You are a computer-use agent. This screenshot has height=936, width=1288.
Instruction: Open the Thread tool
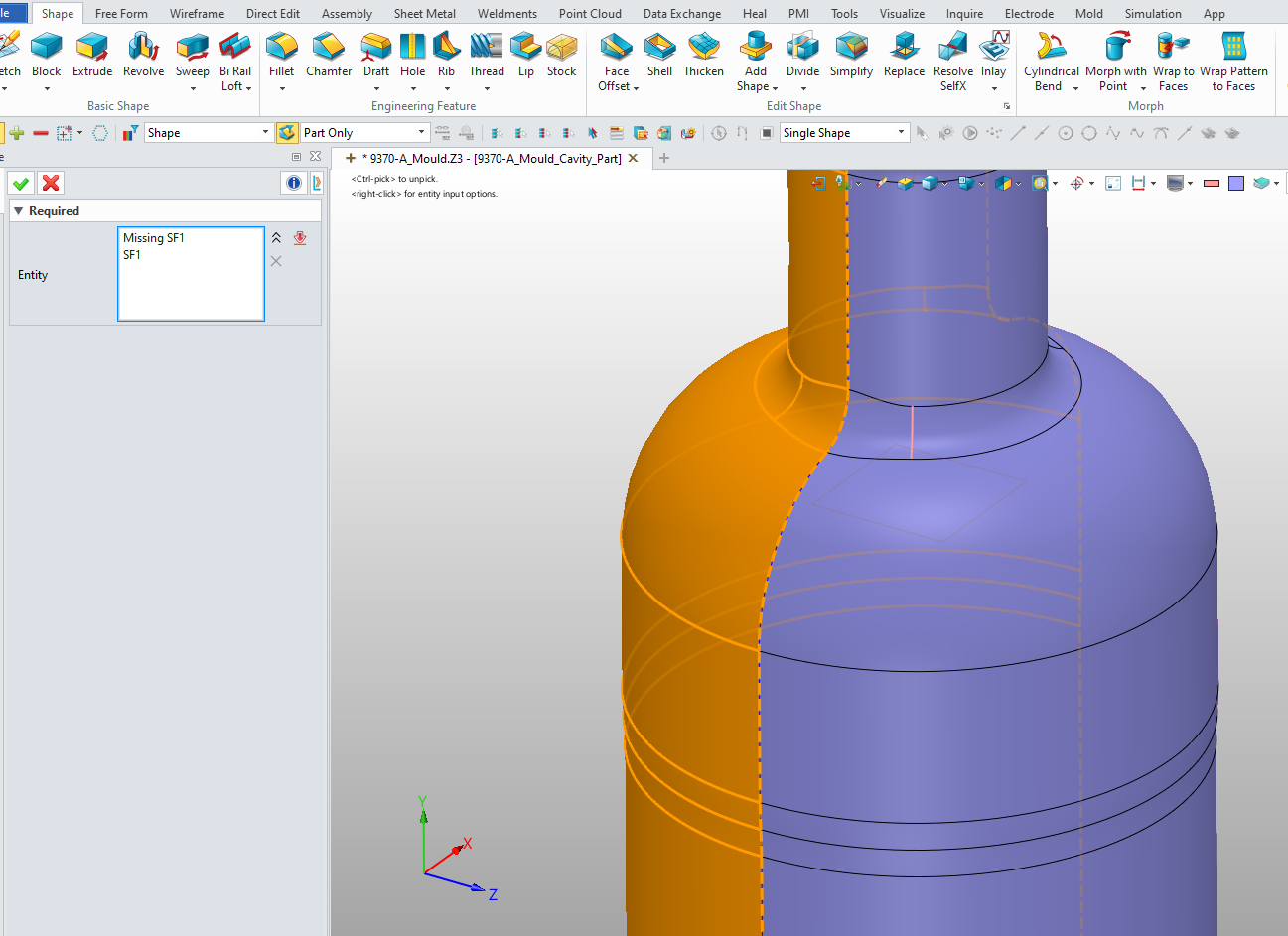[x=487, y=56]
